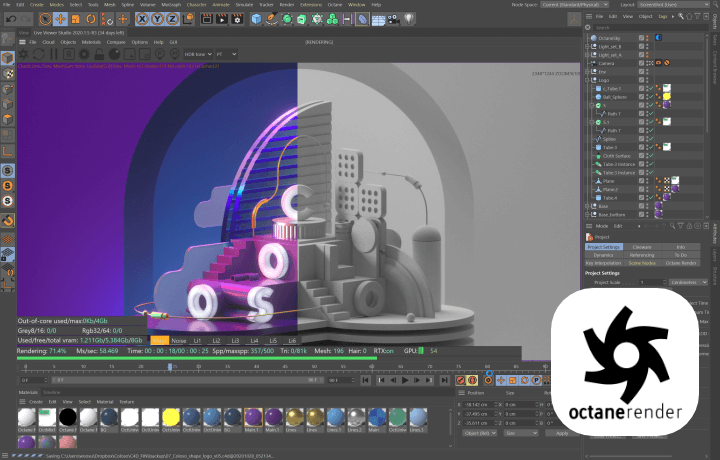The width and height of the screenshot is (720, 460).
Task: Switch to Model mode cube icon
Action: coord(8,58)
